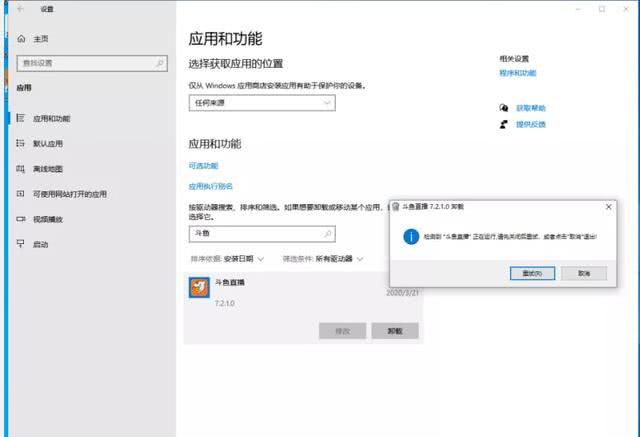The height and width of the screenshot is (437, 640).
Task: Click the 卸载 uninstall button
Action: click(395, 331)
